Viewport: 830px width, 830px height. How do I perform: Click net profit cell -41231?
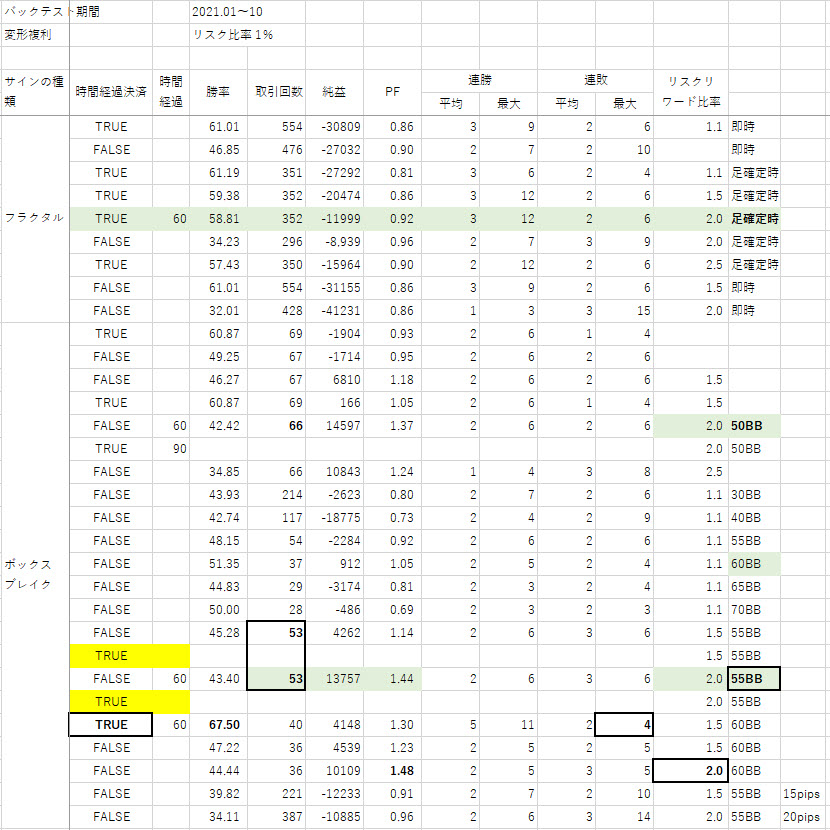point(335,311)
